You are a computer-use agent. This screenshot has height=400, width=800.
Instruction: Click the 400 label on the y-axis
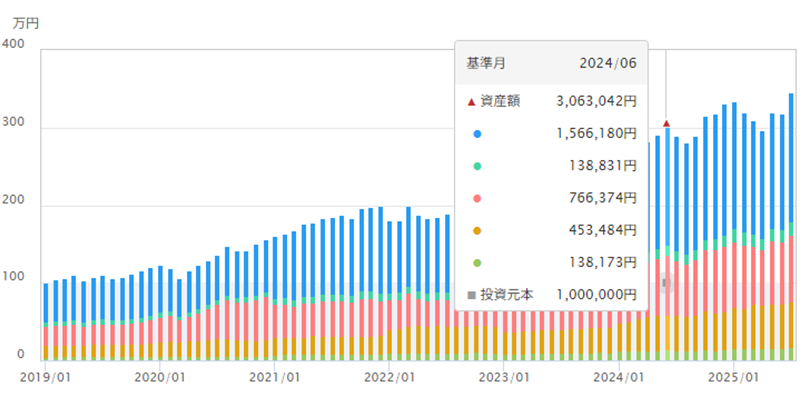tap(16, 45)
